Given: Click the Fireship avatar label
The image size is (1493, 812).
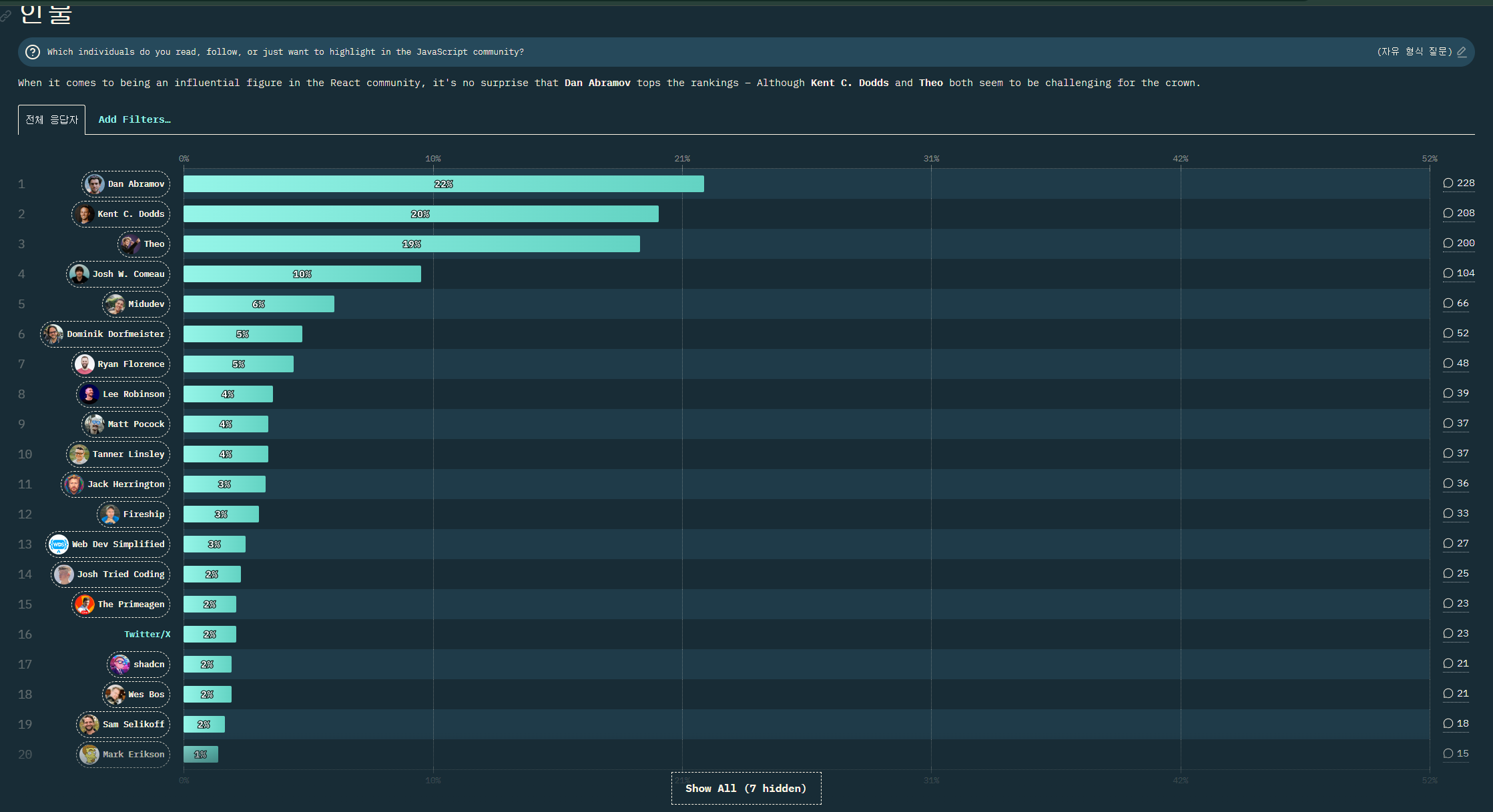Looking at the screenshot, I should (133, 514).
